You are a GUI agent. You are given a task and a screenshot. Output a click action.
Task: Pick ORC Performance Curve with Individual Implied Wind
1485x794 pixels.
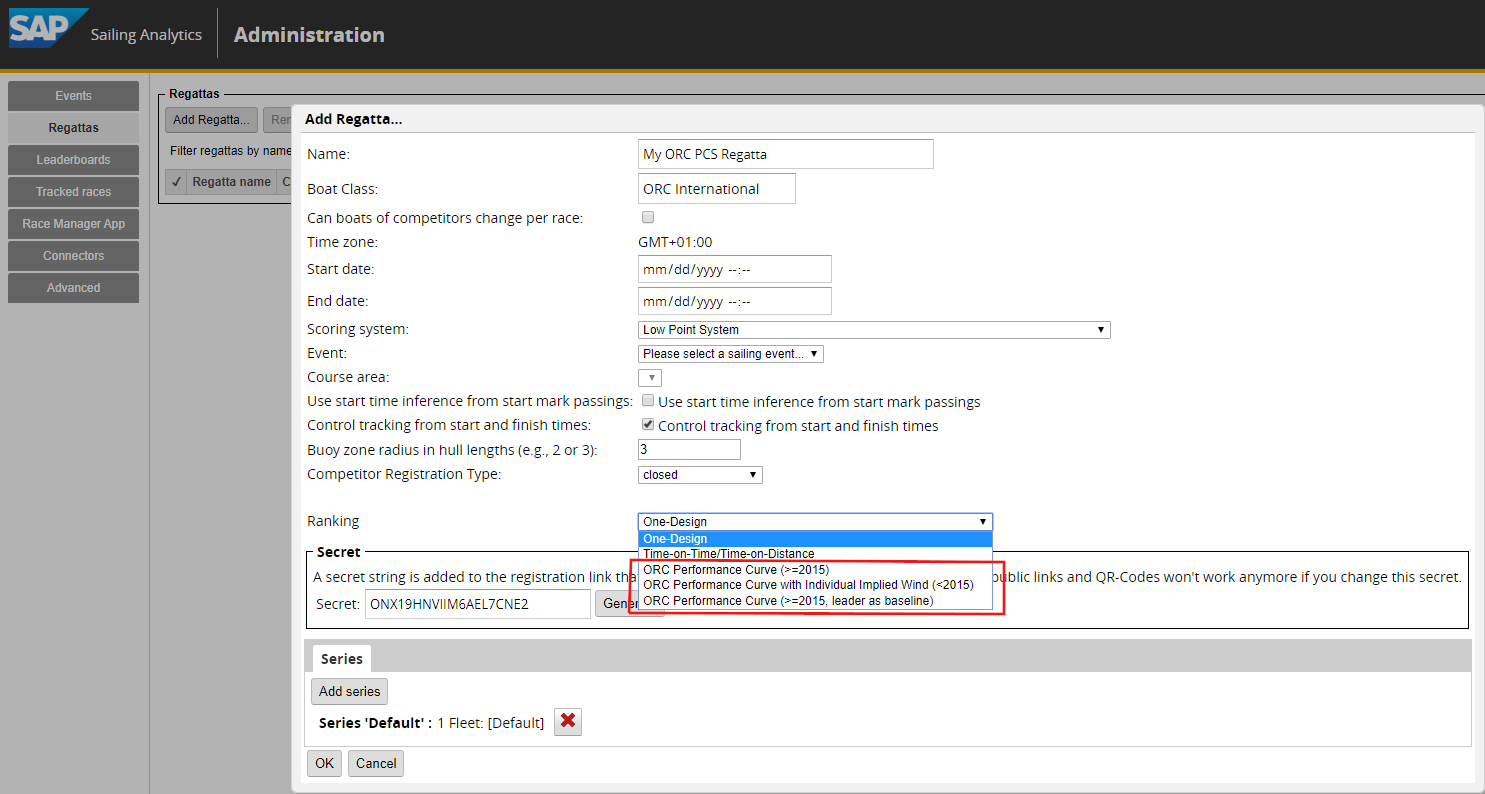pyautogui.click(x=815, y=584)
